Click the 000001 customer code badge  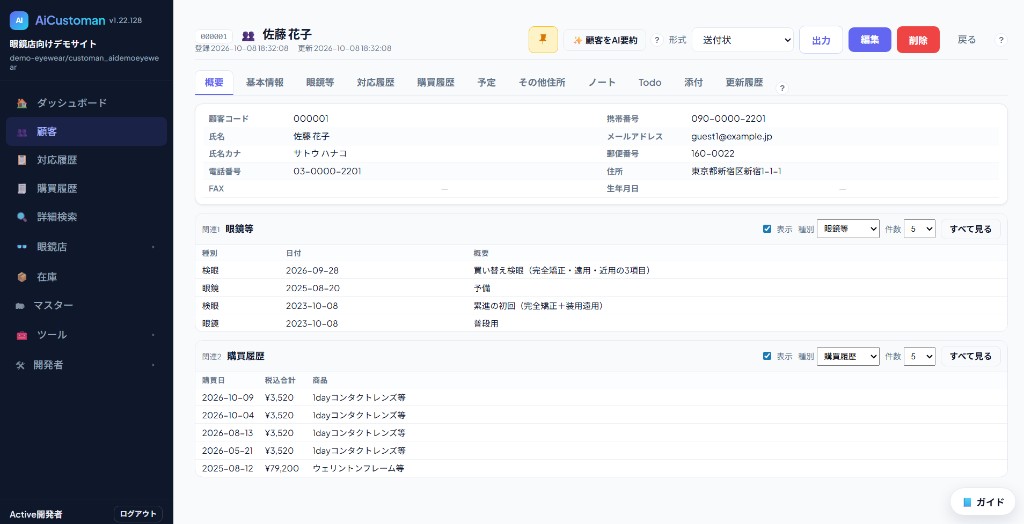click(x=214, y=36)
